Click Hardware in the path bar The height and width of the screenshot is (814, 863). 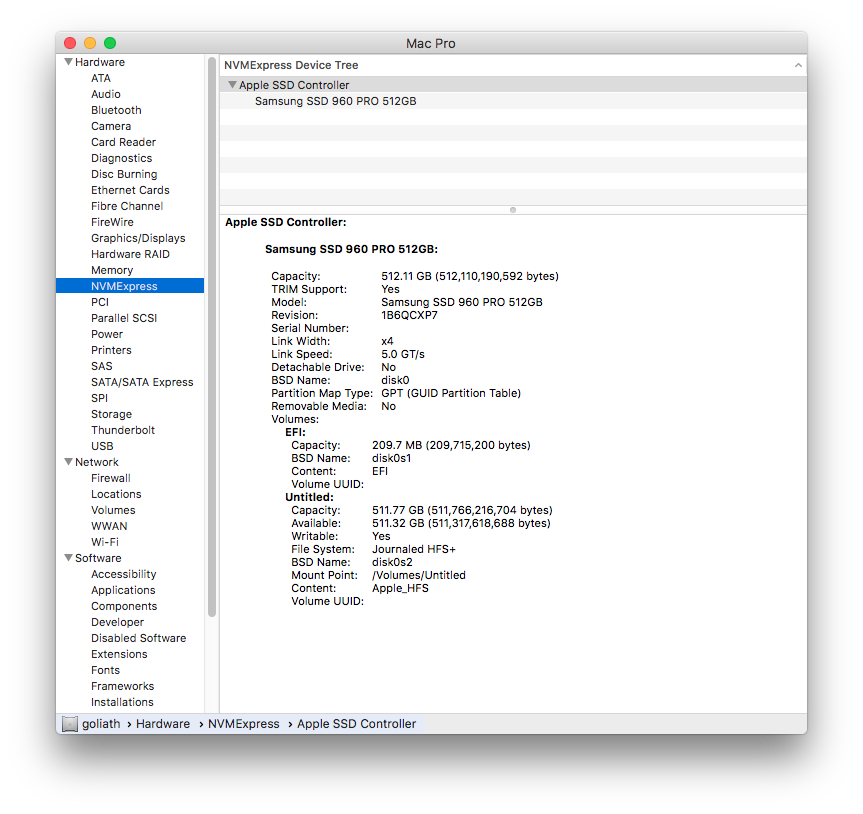(162, 723)
